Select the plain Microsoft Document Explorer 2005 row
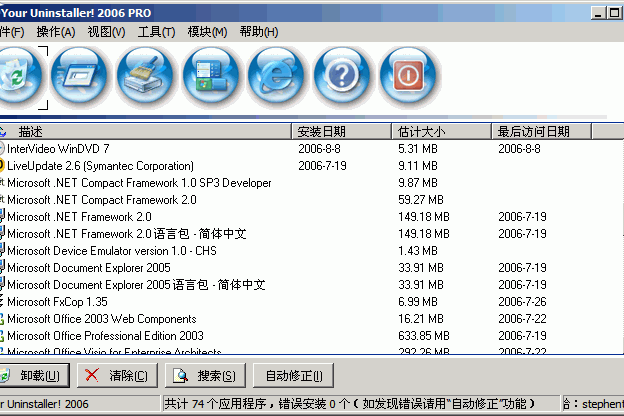 [x=89, y=268]
